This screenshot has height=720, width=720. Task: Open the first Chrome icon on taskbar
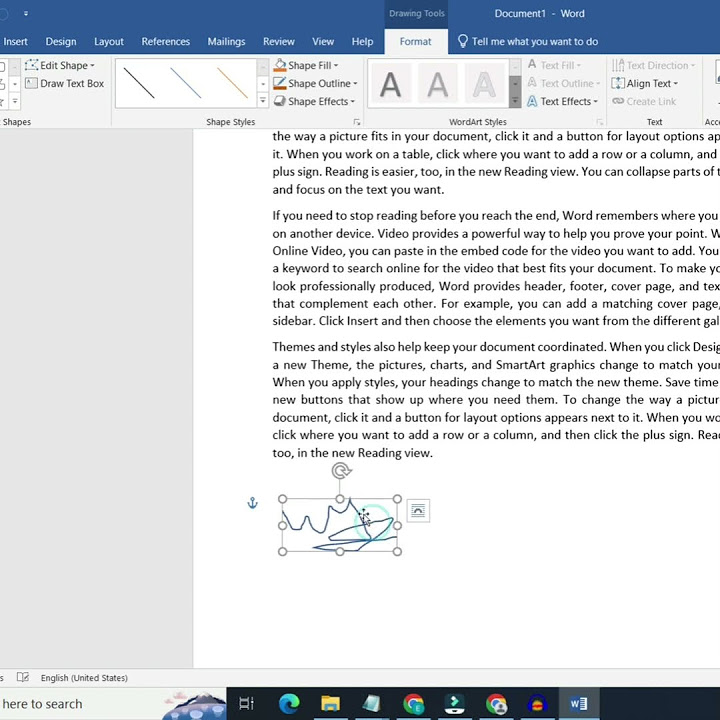point(413,703)
